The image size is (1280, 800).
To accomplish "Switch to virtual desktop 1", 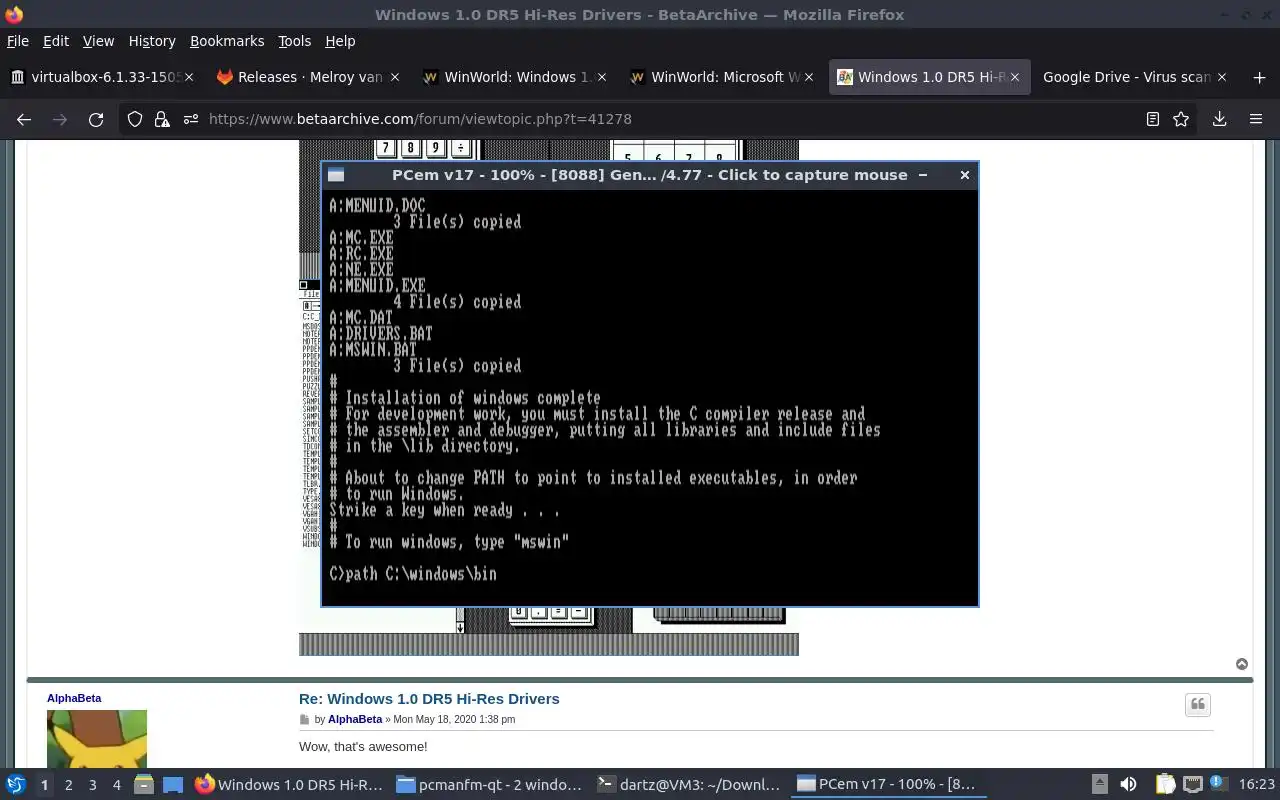I will (x=44, y=785).
